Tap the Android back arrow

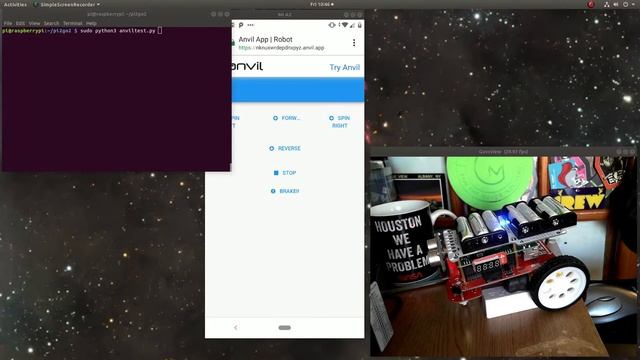pyautogui.click(x=236, y=327)
